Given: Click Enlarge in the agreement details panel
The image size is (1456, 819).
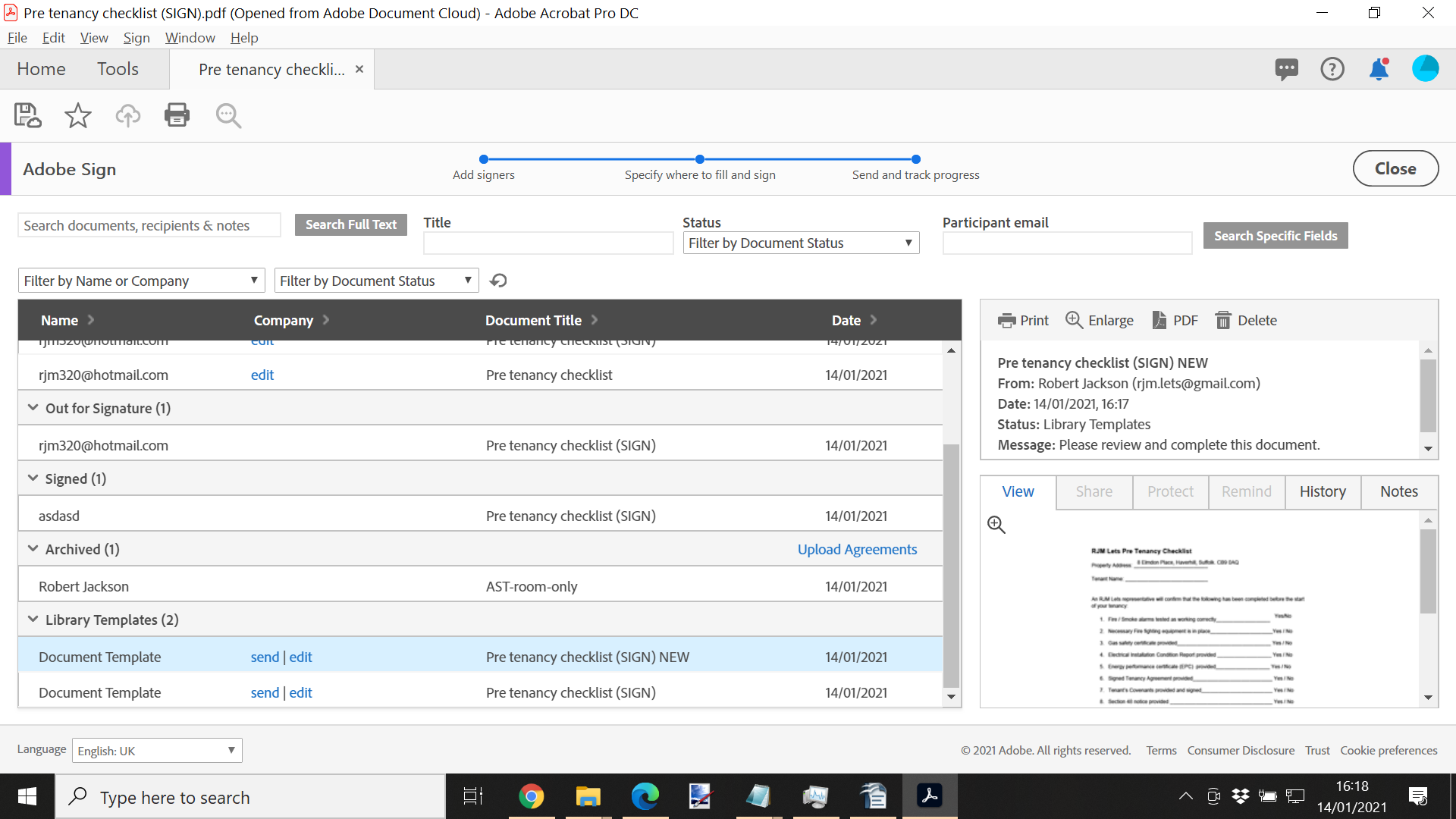Looking at the screenshot, I should point(1100,320).
